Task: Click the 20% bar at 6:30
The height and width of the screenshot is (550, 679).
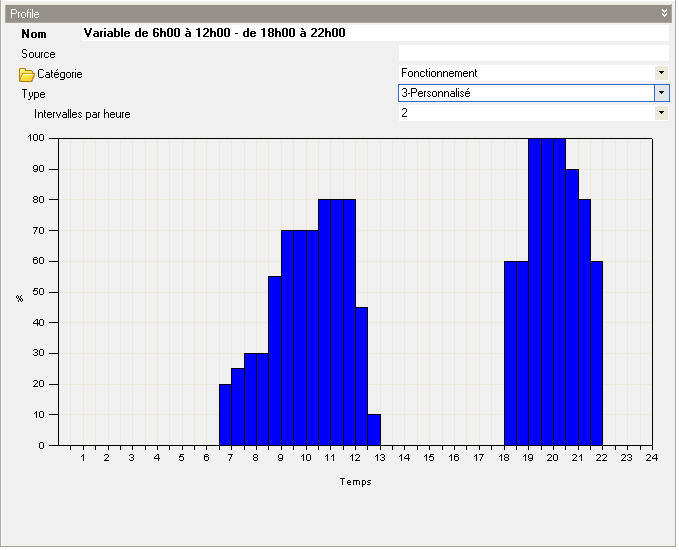Action: 225,415
